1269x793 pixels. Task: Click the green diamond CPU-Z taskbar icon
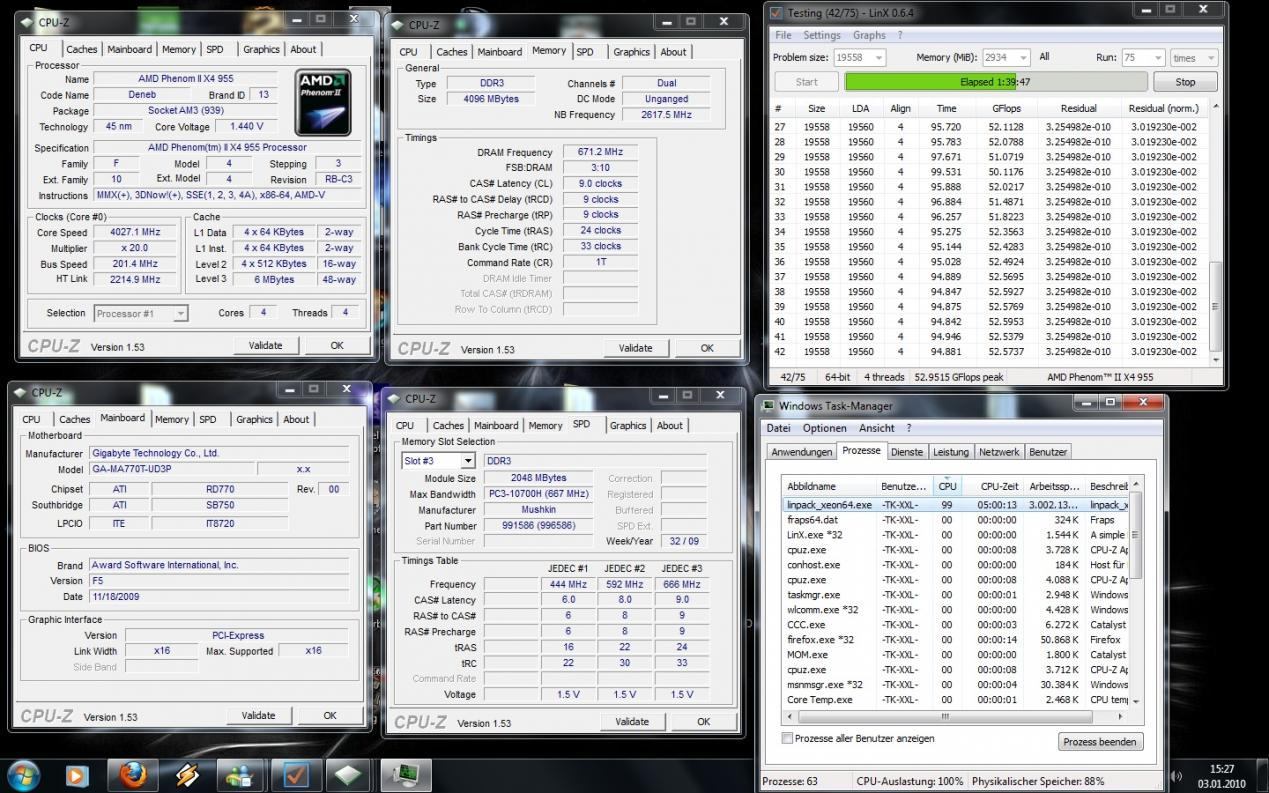(x=348, y=775)
